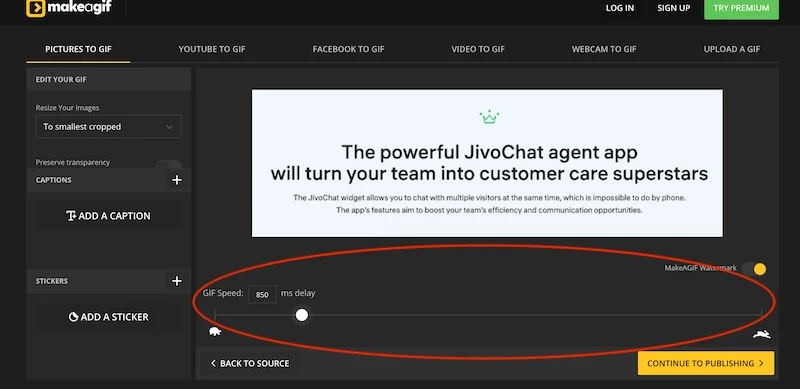Click the rabbit fast speed icon
The image size is (800, 389).
(762, 334)
